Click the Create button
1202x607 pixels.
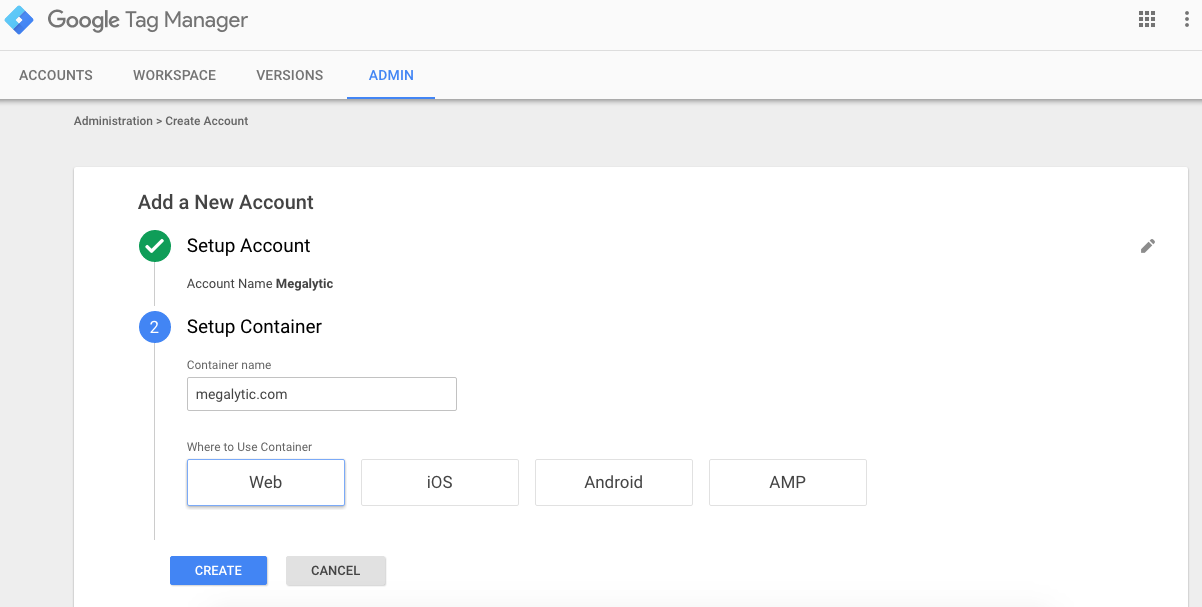(x=218, y=570)
